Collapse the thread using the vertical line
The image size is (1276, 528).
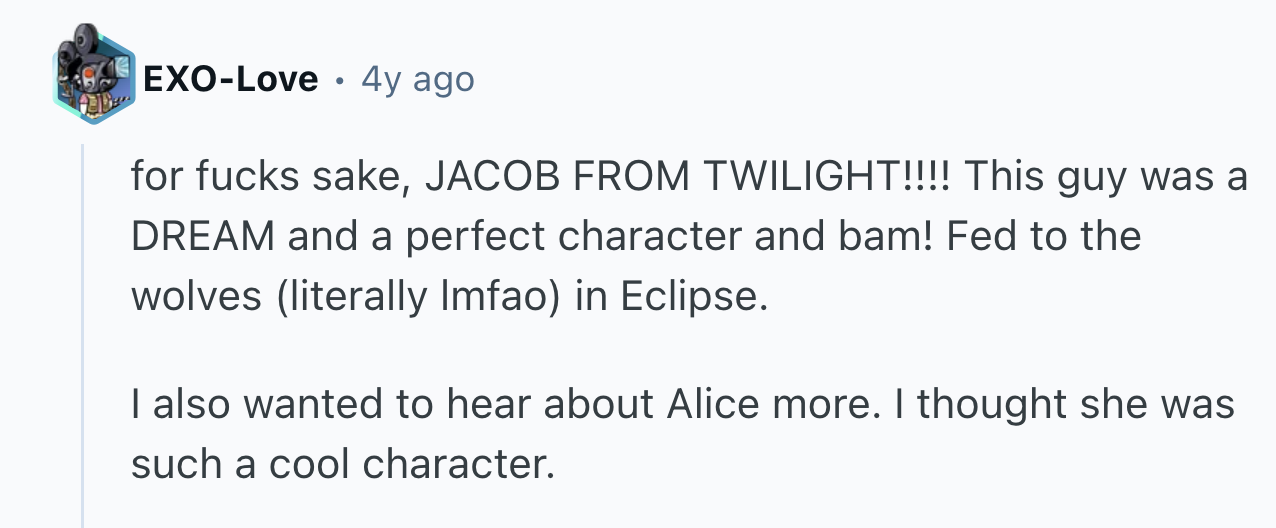point(83,336)
